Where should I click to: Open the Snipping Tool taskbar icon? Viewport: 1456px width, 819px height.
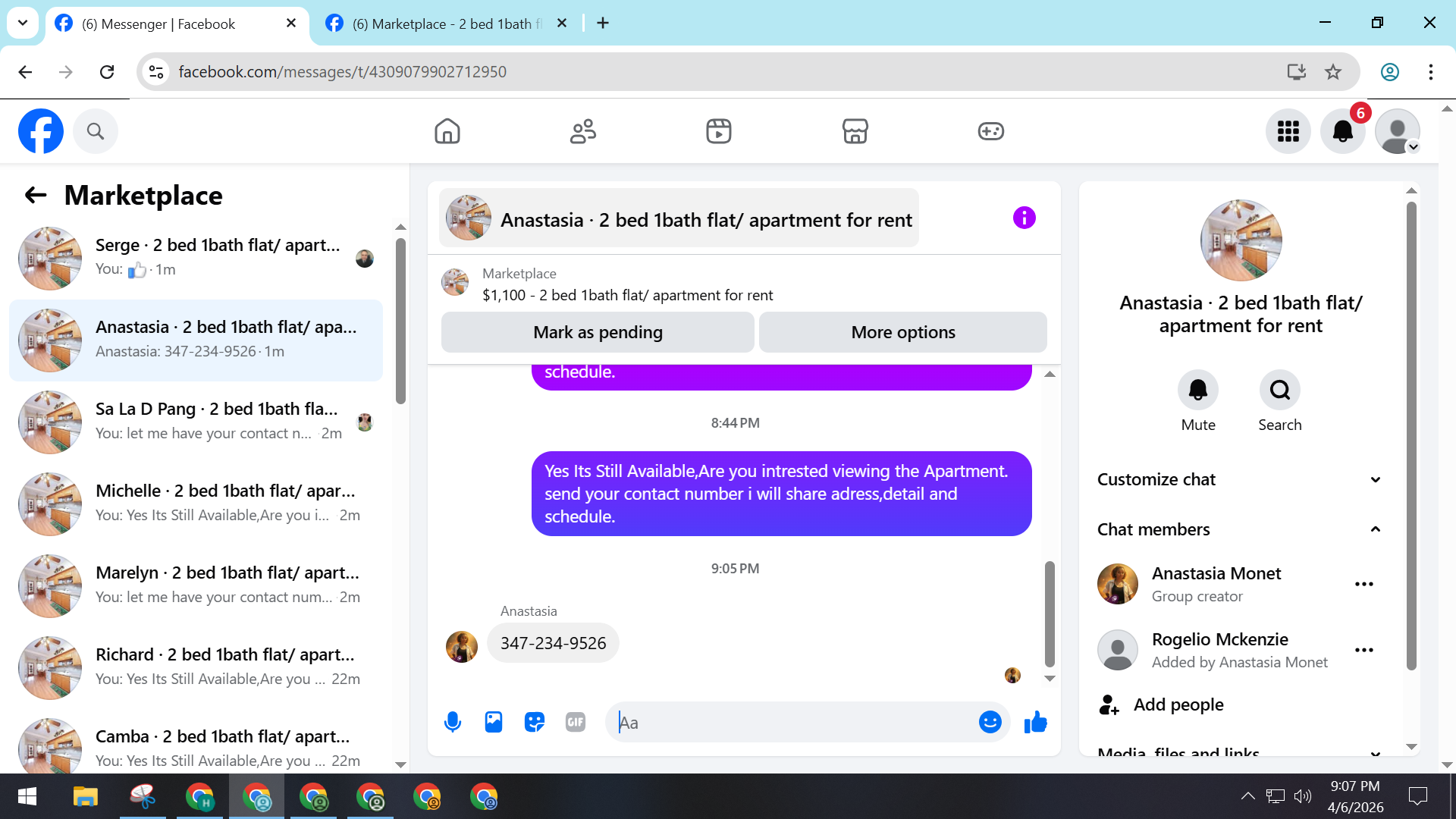pos(142,796)
